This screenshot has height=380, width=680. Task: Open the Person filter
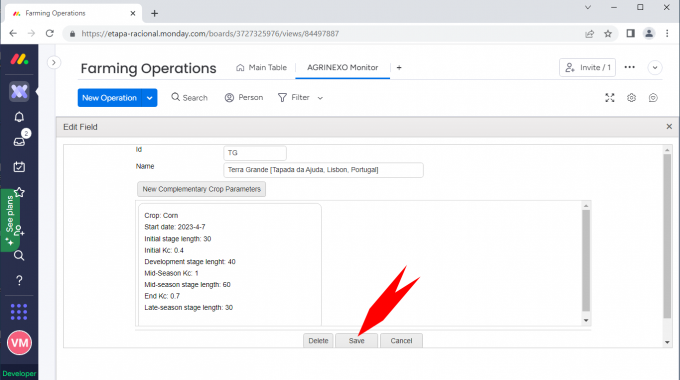244,98
